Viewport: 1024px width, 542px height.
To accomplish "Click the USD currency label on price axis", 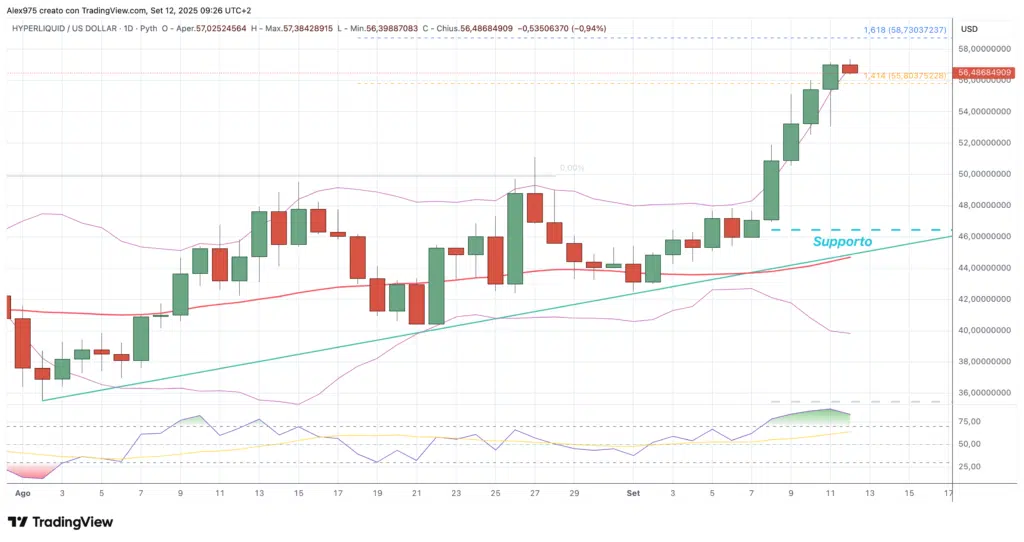I will (969, 29).
